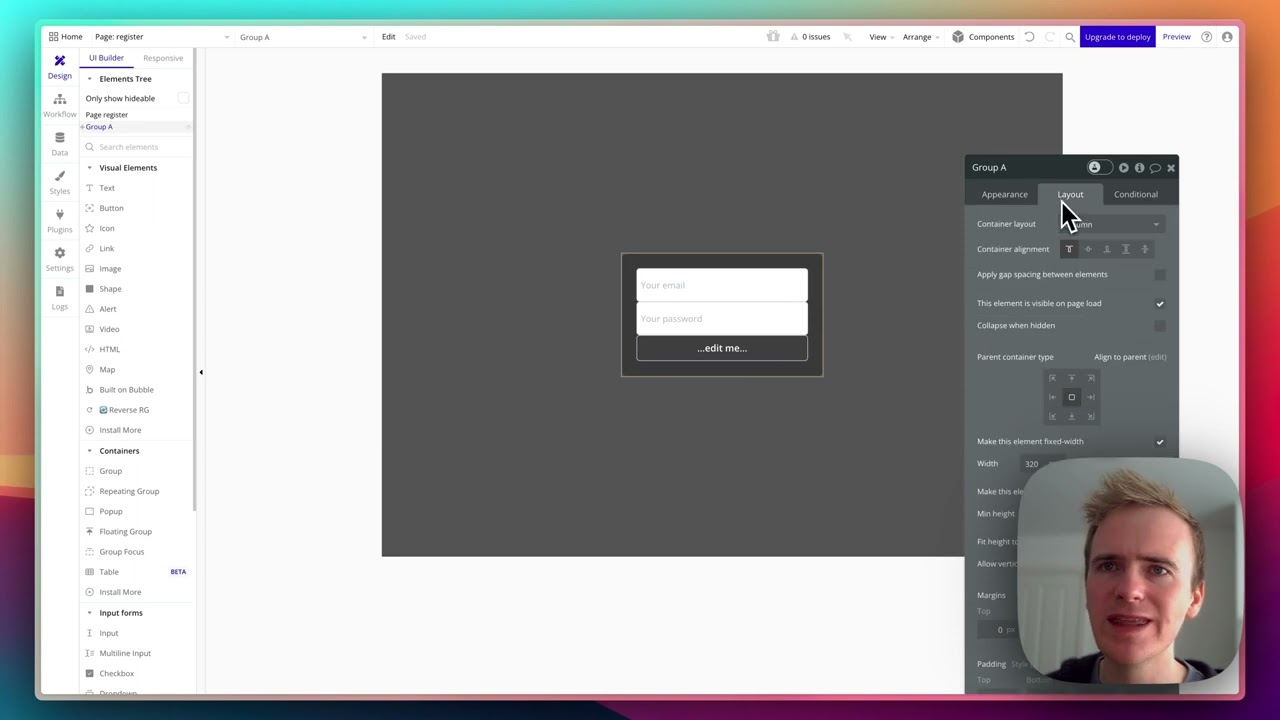Image resolution: width=1280 pixels, height=720 pixels.
Task: Open the Page: register dropdown
Action: point(162,37)
